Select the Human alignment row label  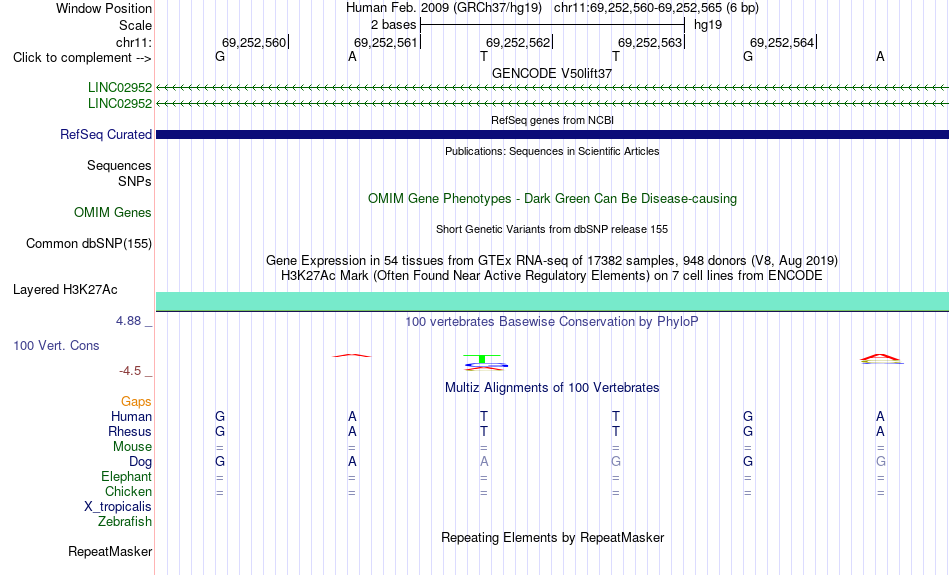coord(131,416)
